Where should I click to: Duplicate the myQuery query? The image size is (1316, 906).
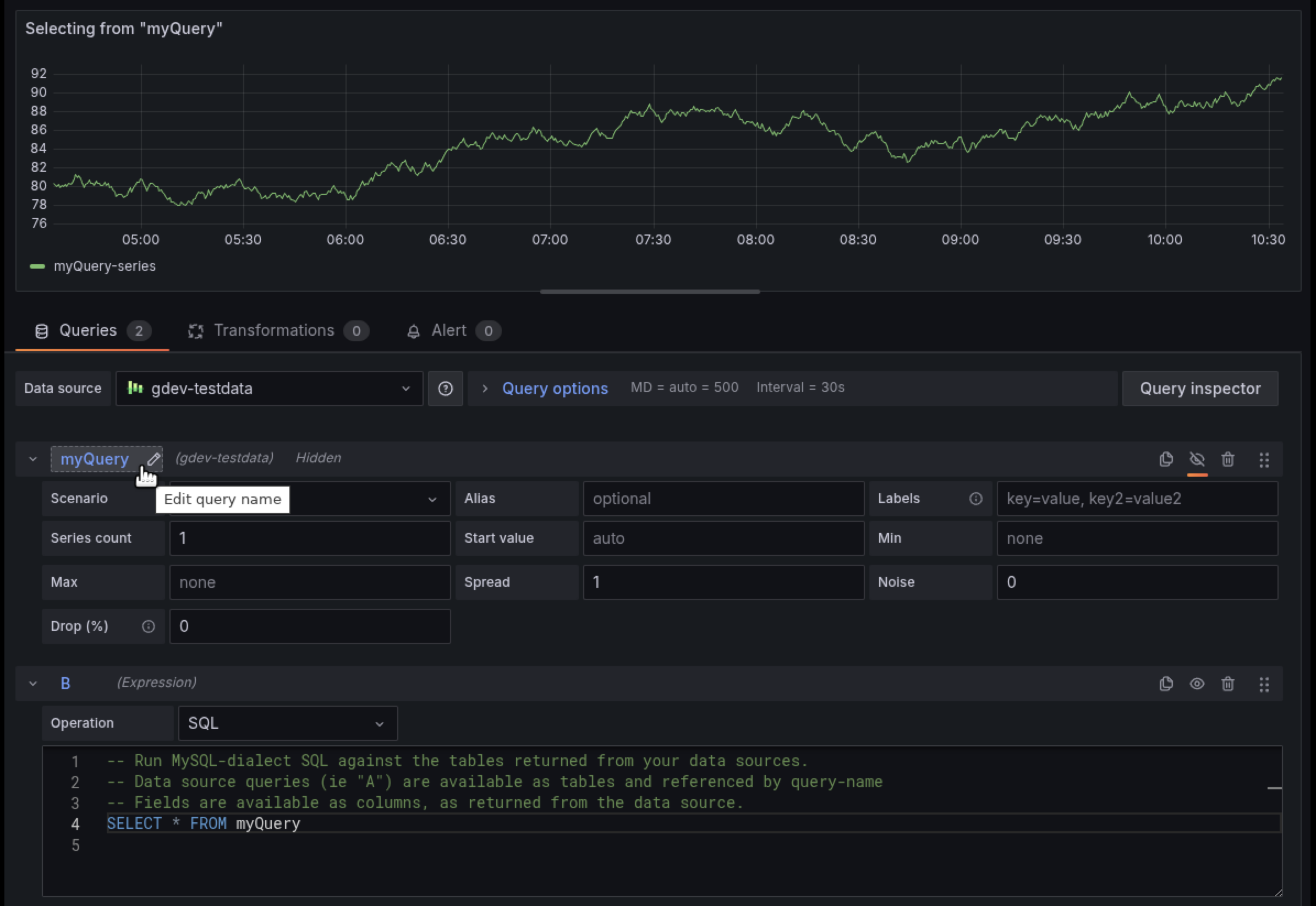(1166, 459)
